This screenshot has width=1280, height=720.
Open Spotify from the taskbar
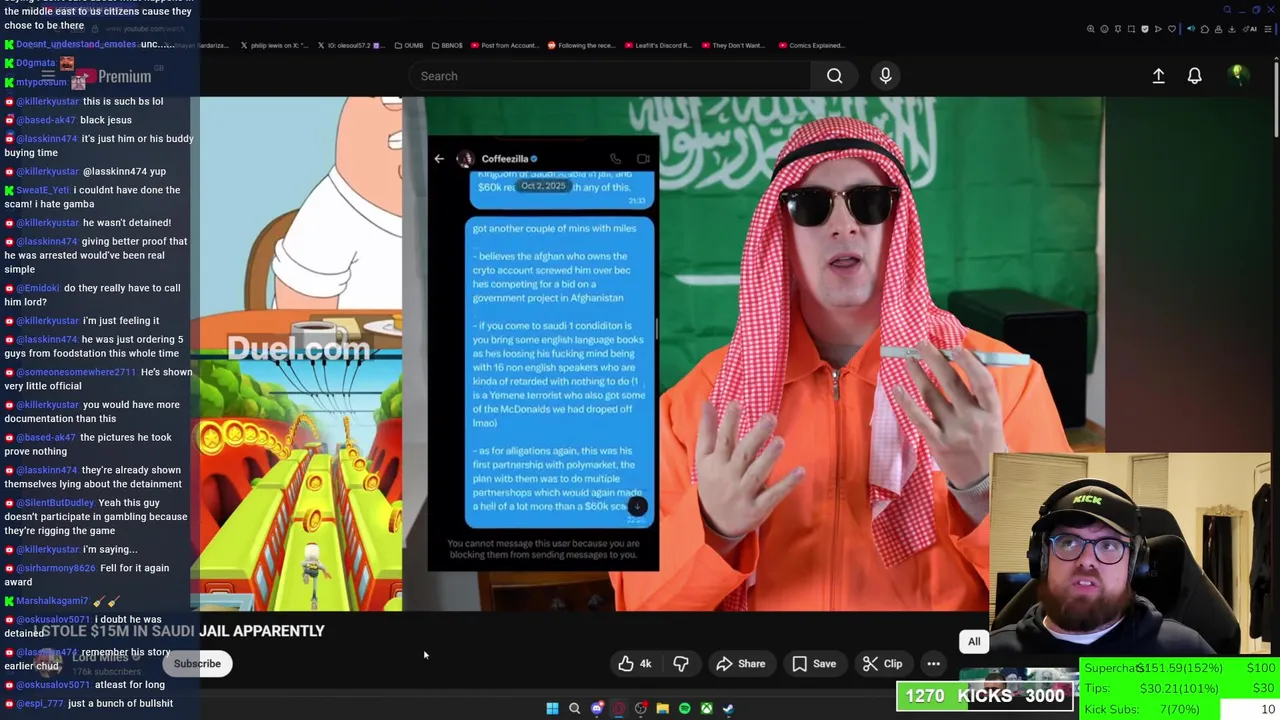684,708
